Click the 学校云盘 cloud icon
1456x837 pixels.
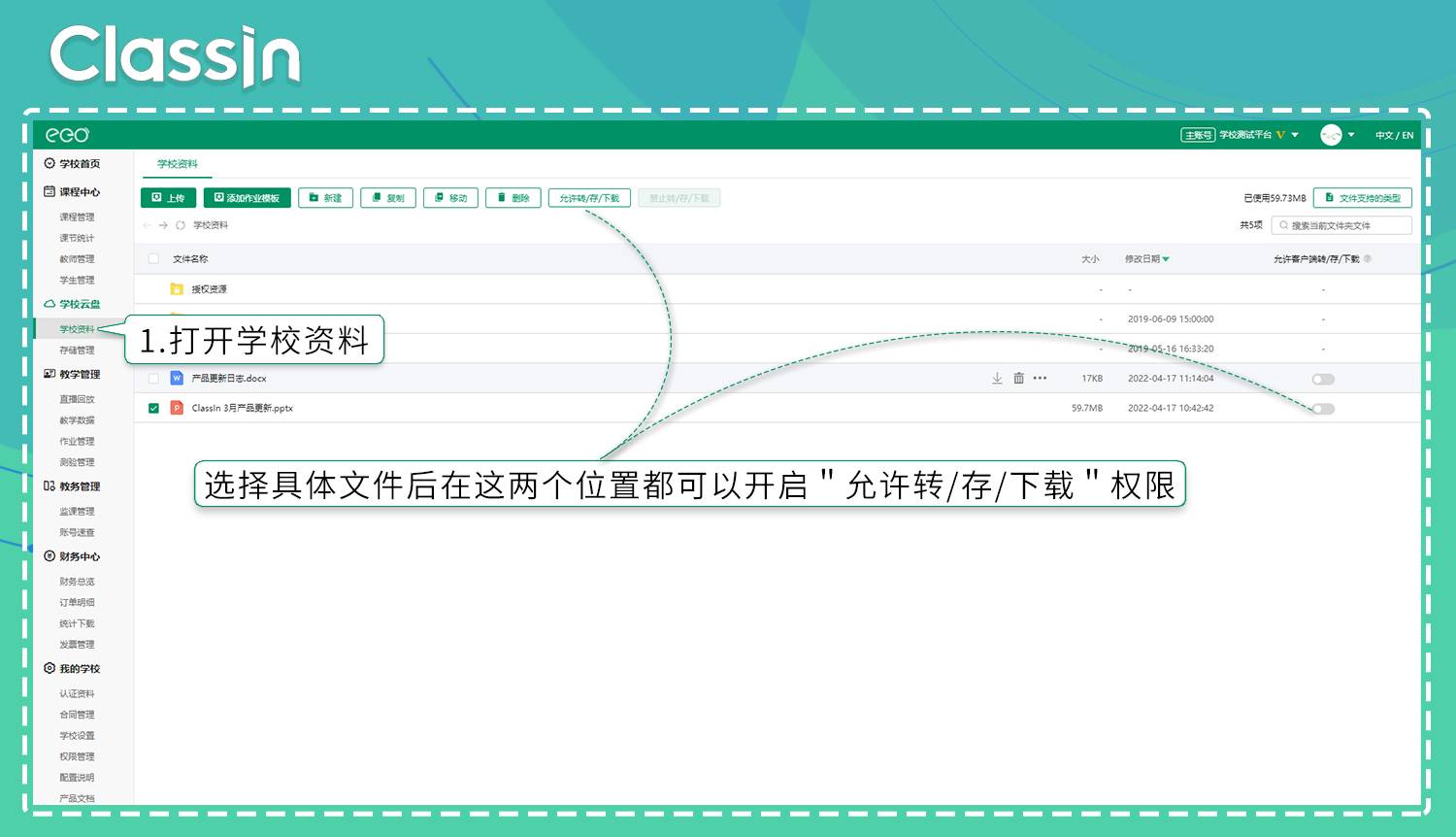click(50, 304)
